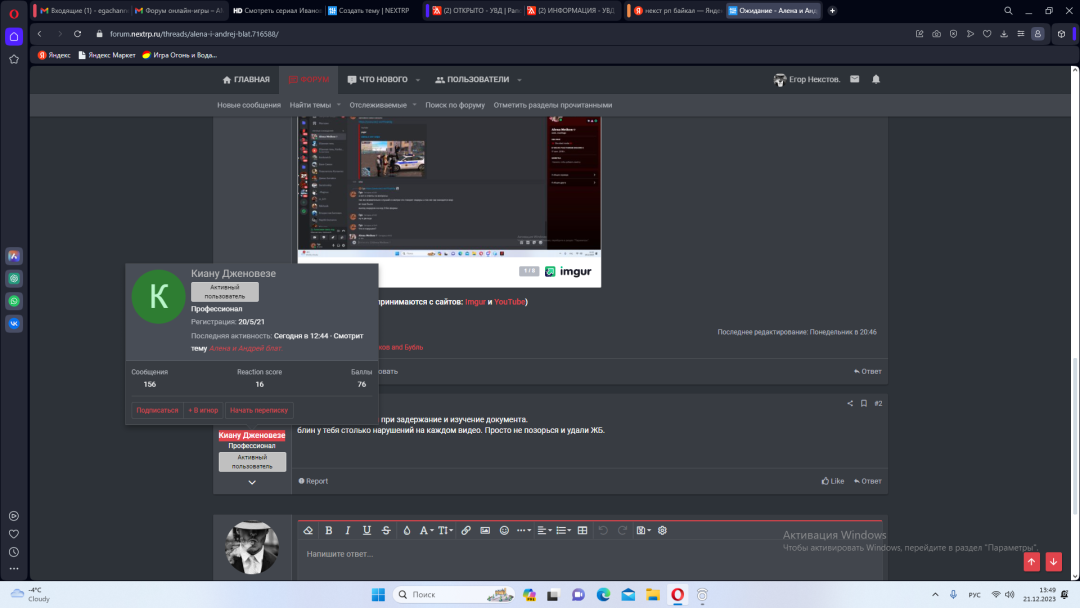This screenshot has width=1080, height=608.
Task: Apply strikethrough in the editor toolbar
Action: pyautogui.click(x=386, y=530)
